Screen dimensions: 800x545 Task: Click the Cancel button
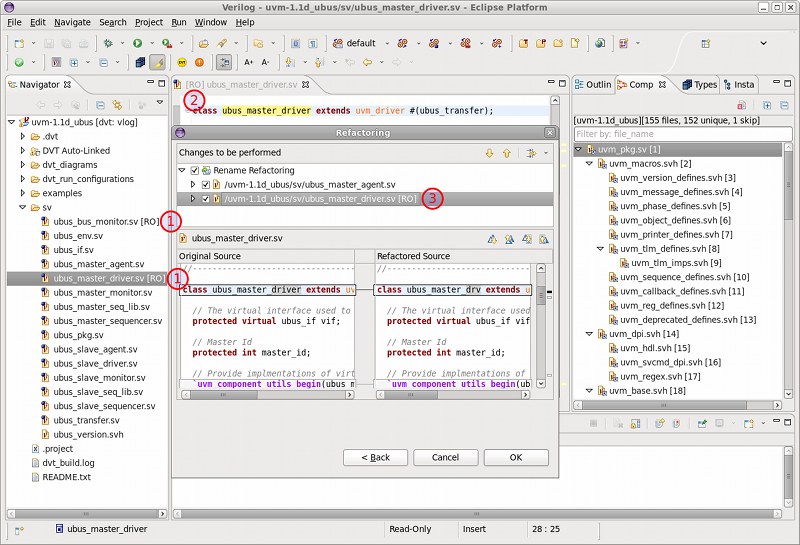point(445,457)
